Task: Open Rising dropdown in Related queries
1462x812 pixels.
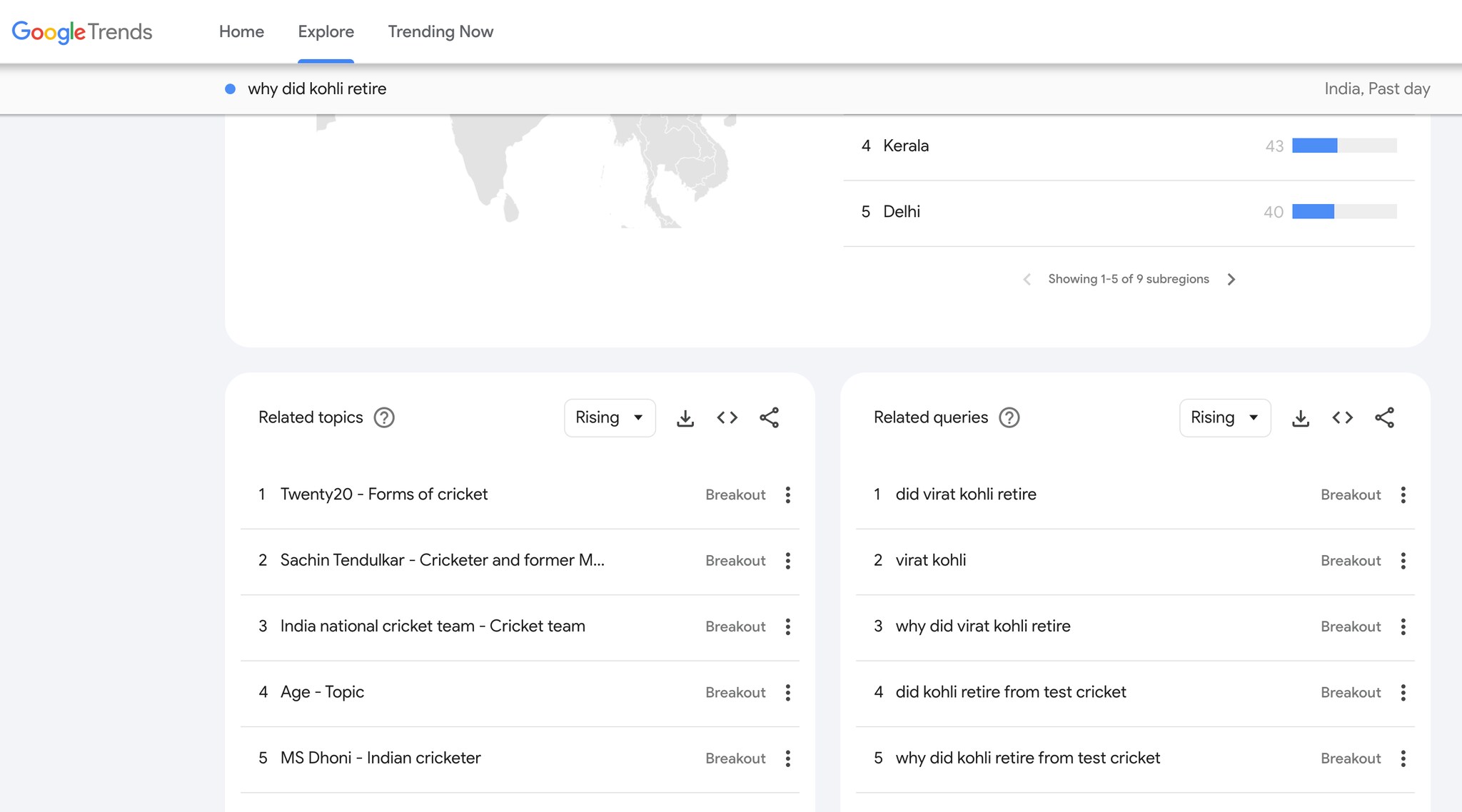Action: pos(1225,417)
